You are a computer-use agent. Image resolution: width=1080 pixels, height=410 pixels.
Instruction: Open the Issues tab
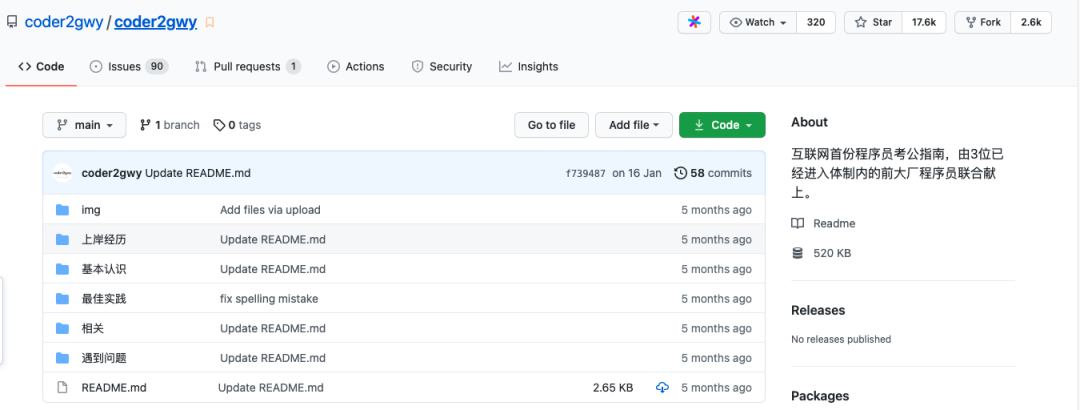[129, 66]
